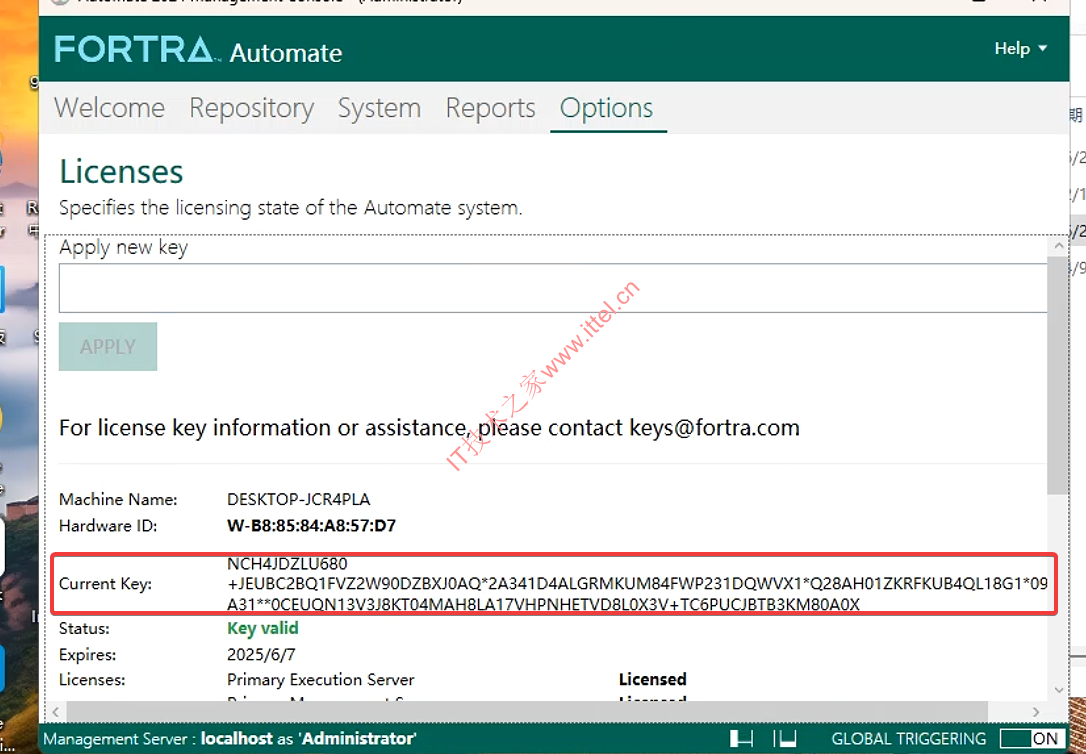This screenshot has height=754, width=1086.
Task: Click the left panel layout icon in status bar
Action: (741, 739)
